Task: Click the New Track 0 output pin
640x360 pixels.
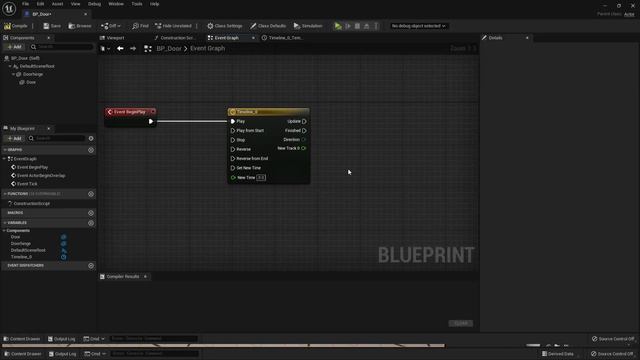Action: (303, 148)
